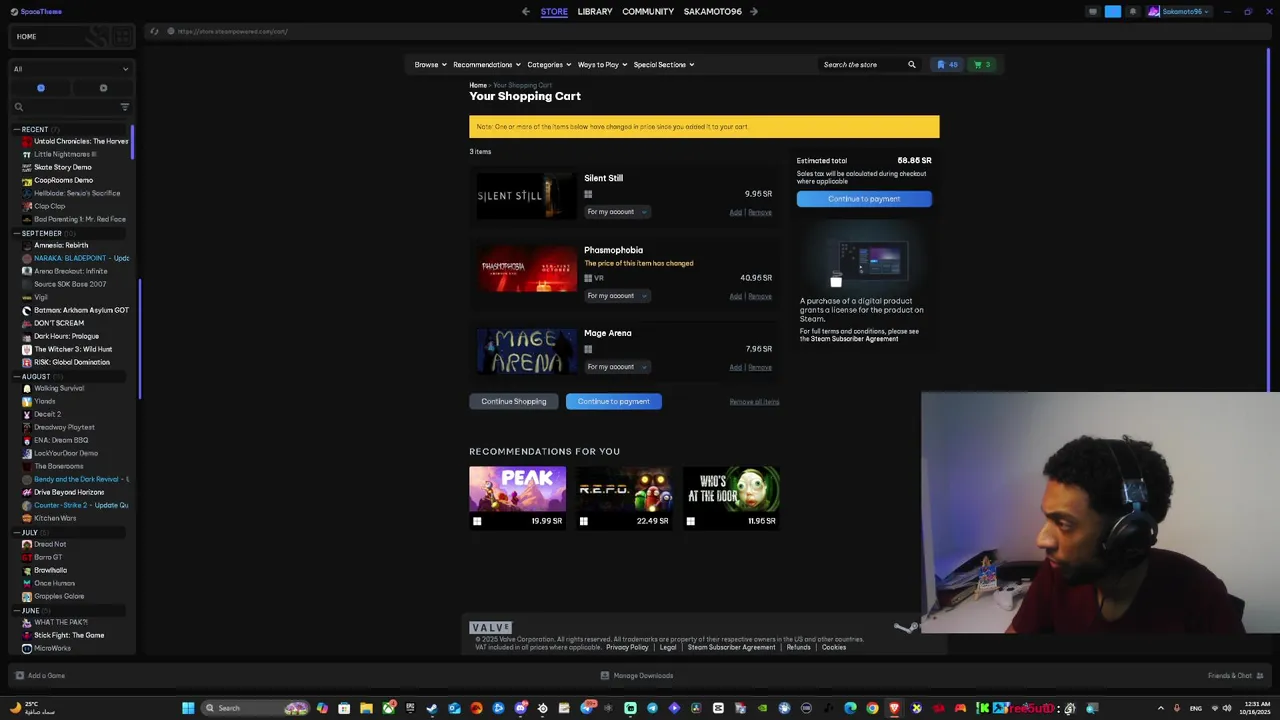The width and height of the screenshot is (1280, 720).
Task: Open the green cart icon showing 3
Action: click(982, 65)
